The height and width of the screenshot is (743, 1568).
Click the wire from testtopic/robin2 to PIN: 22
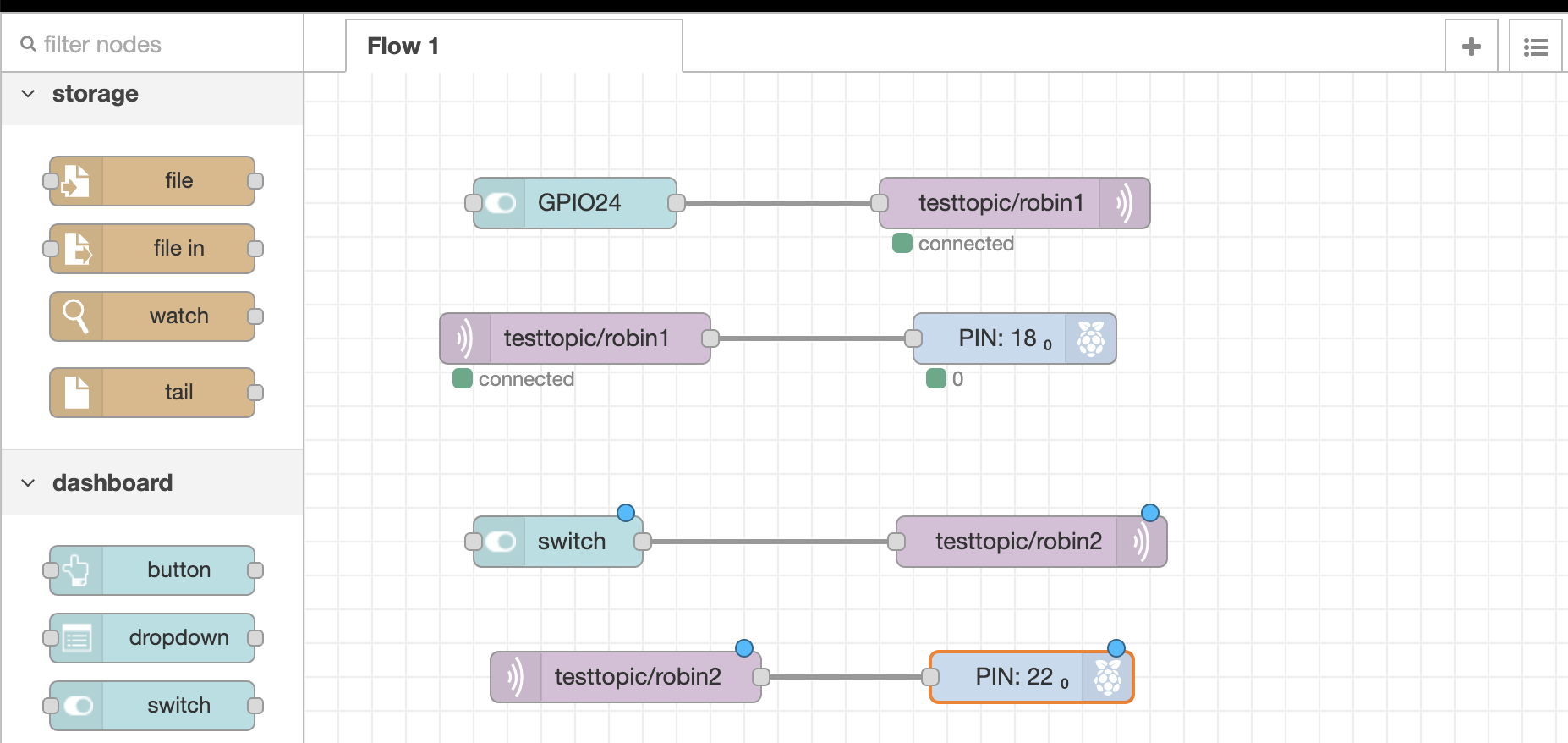846,677
